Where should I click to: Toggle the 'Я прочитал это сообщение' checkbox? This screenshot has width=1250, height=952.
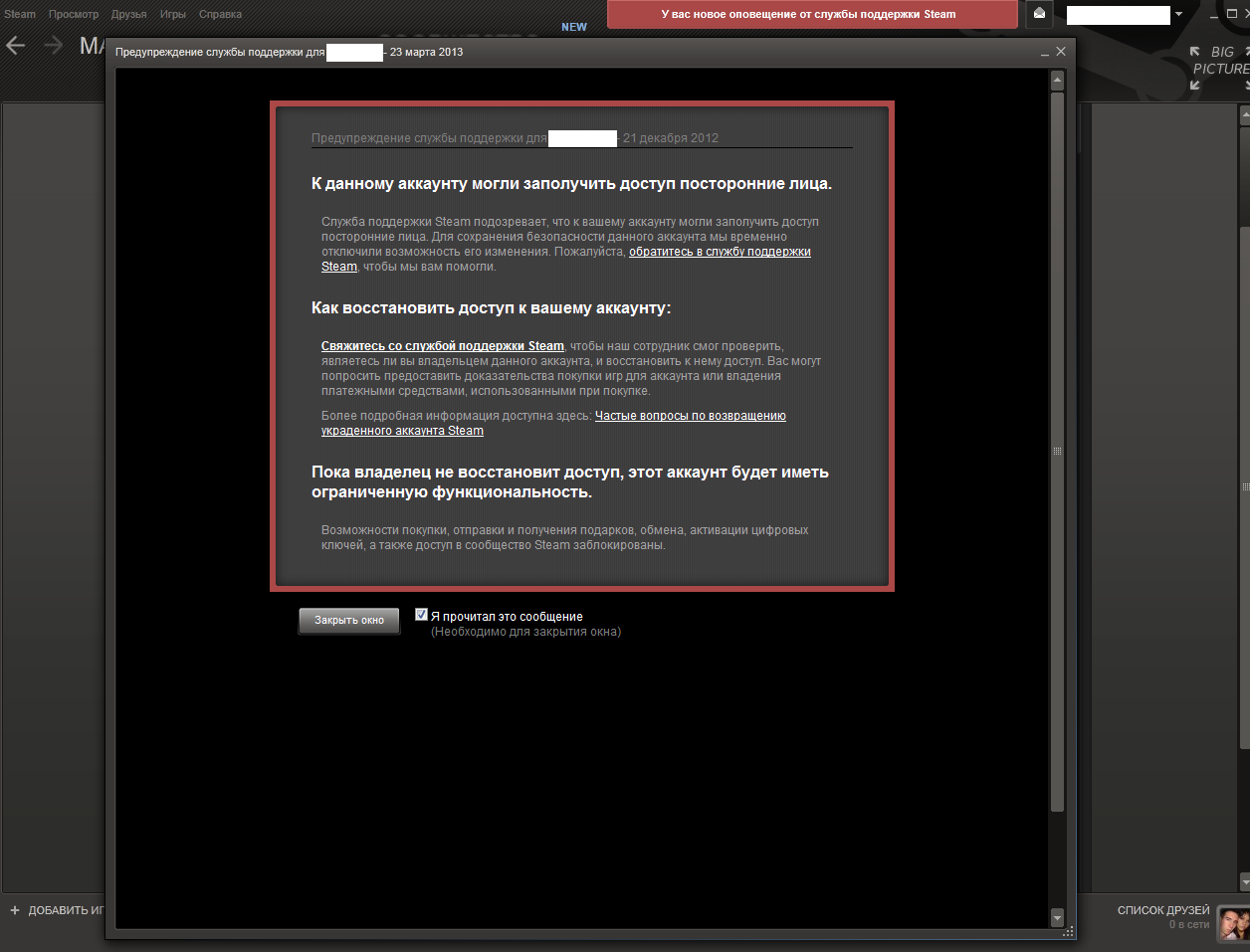422,615
